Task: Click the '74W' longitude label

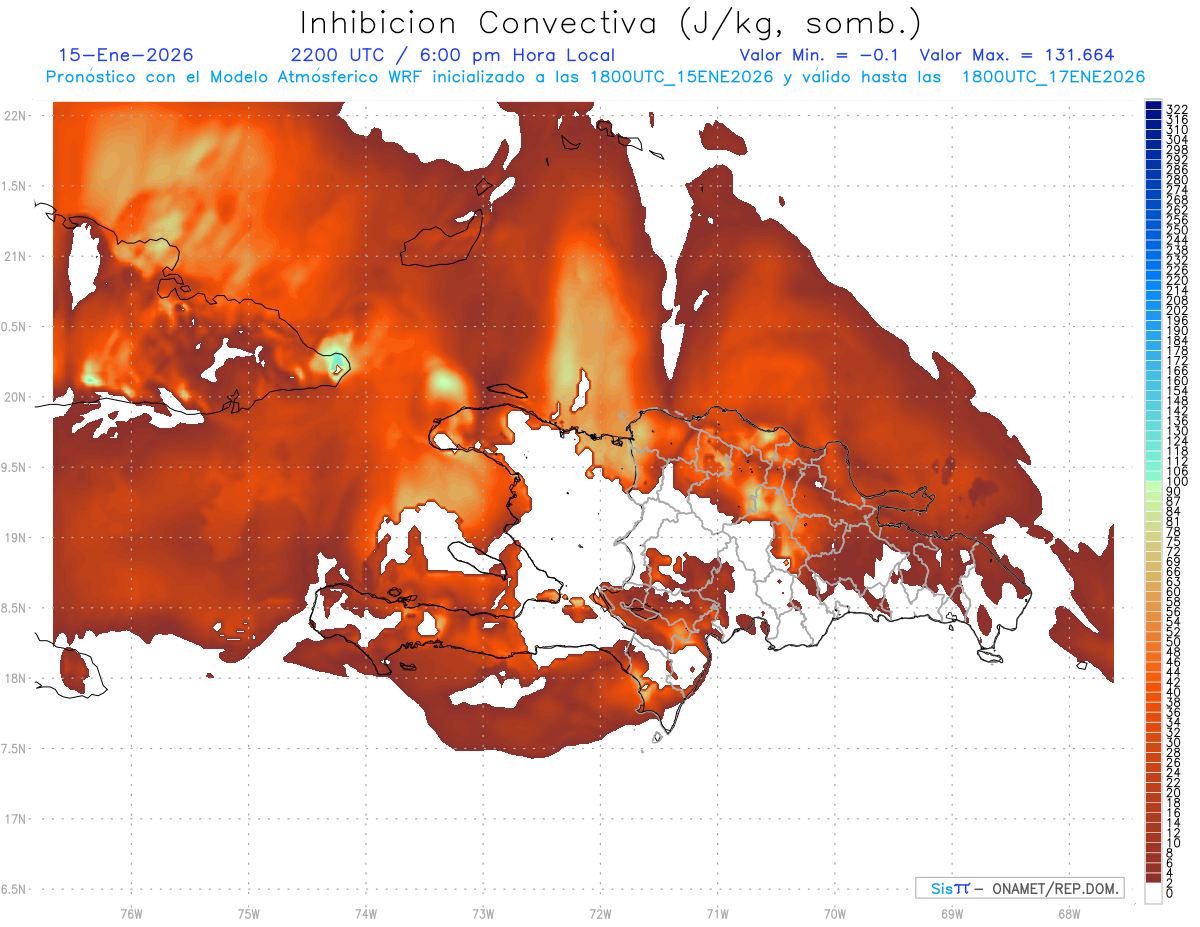Action: point(365,914)
